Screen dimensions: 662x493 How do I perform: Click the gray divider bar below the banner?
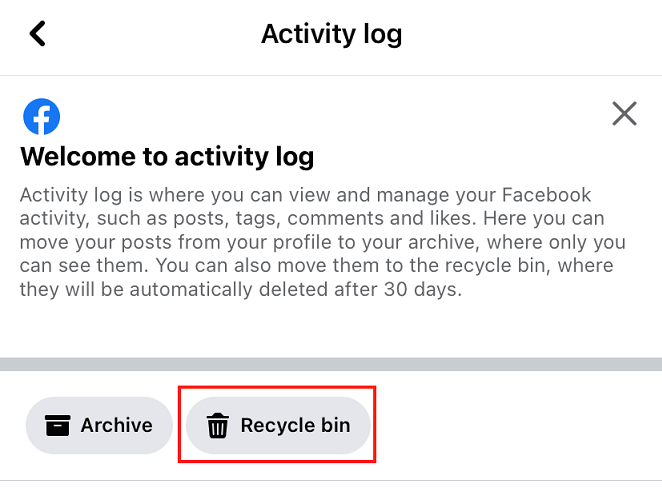coord(331,364)
